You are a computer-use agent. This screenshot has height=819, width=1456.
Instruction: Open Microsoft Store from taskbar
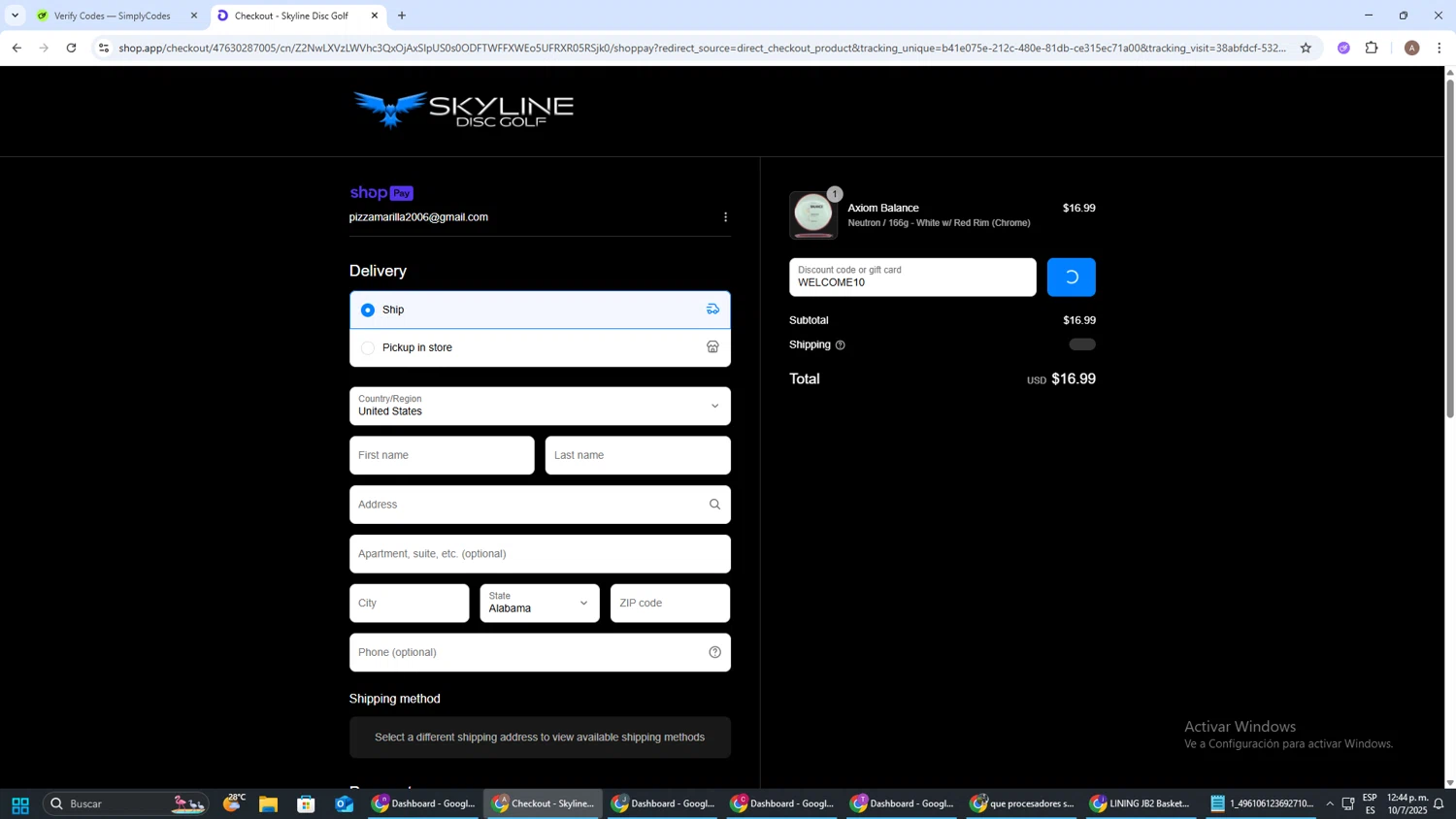click(306, 804)
